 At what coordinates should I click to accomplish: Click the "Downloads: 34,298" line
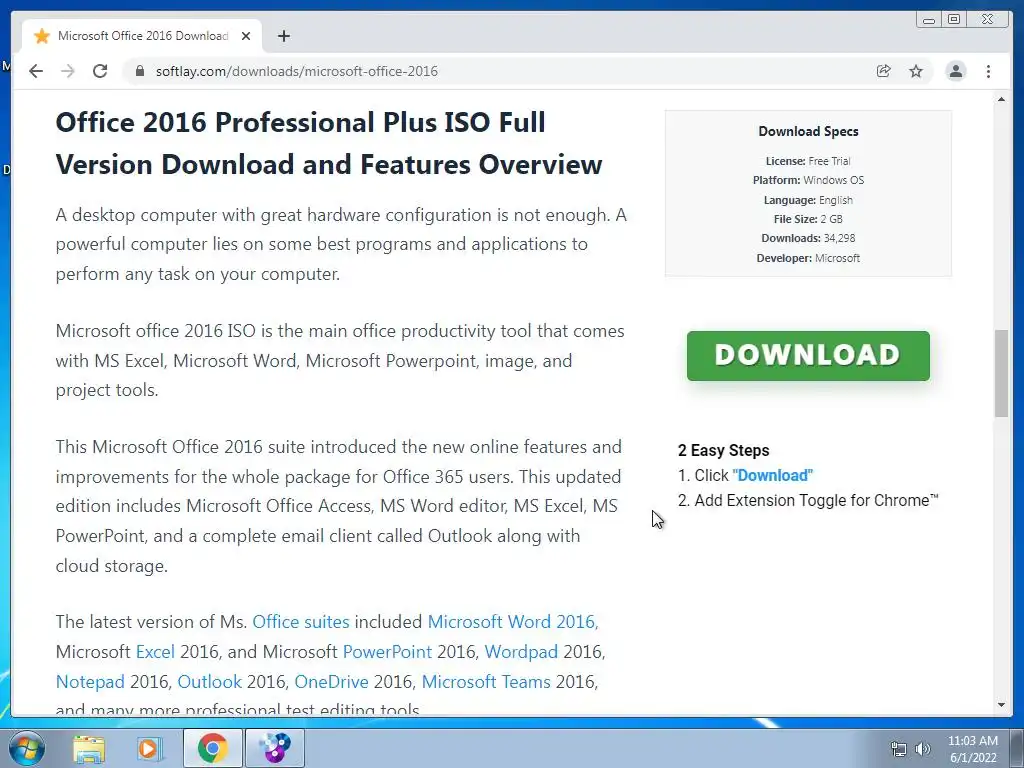pos(808,238)
